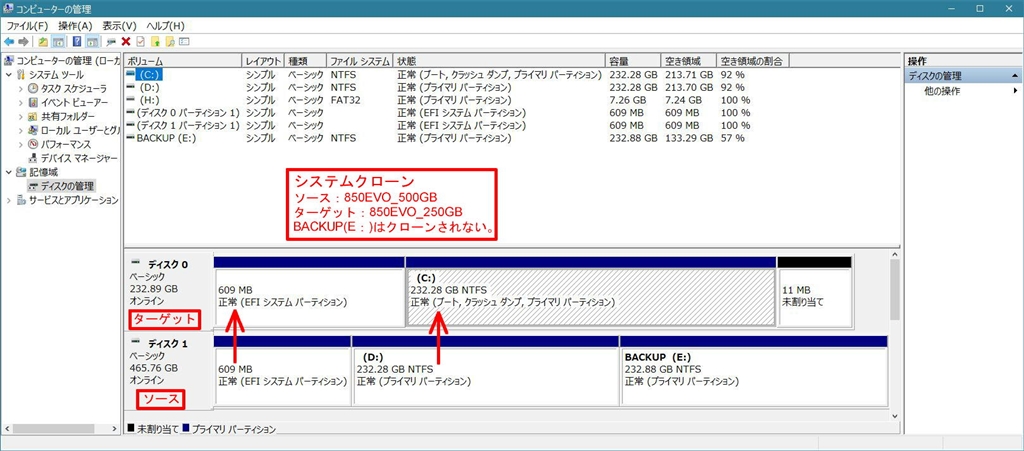Screen dimensions: 1024x451
Task: Click the Forward arrow in toolbar
Action: coord(24,42)
